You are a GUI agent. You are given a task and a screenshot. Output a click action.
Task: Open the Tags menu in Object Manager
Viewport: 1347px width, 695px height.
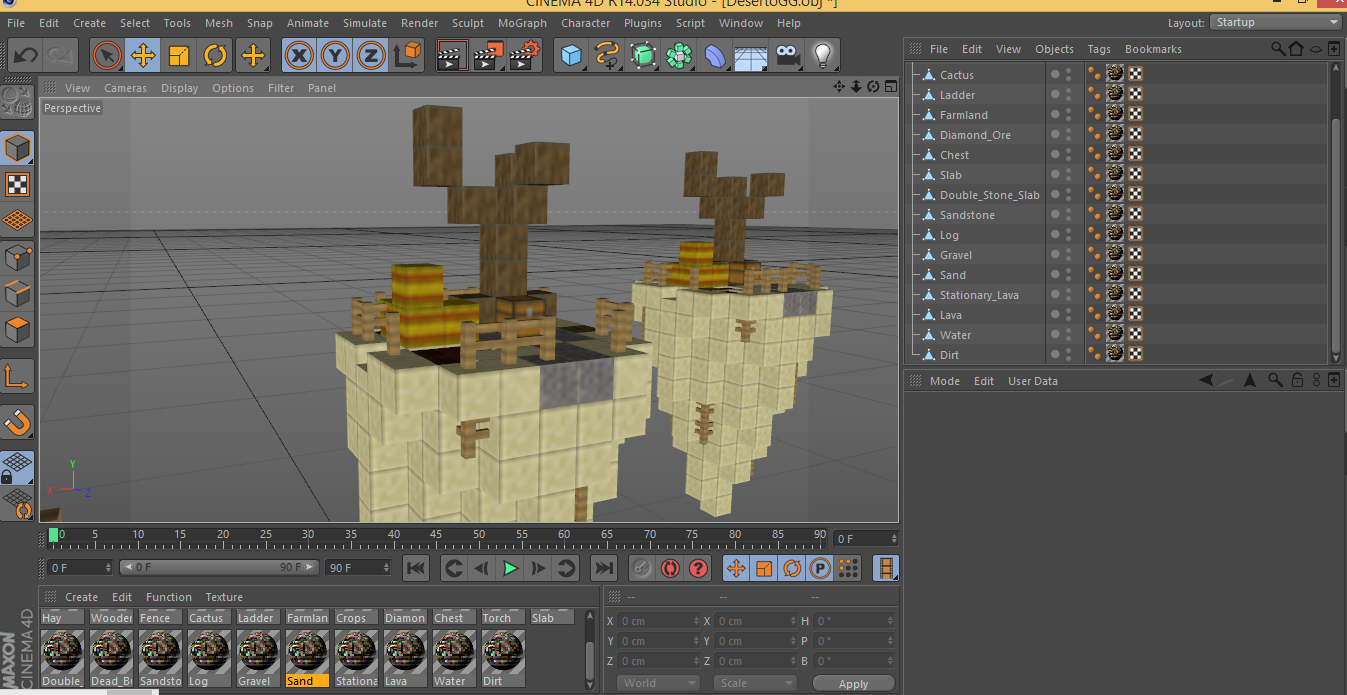coord(1099,49)
